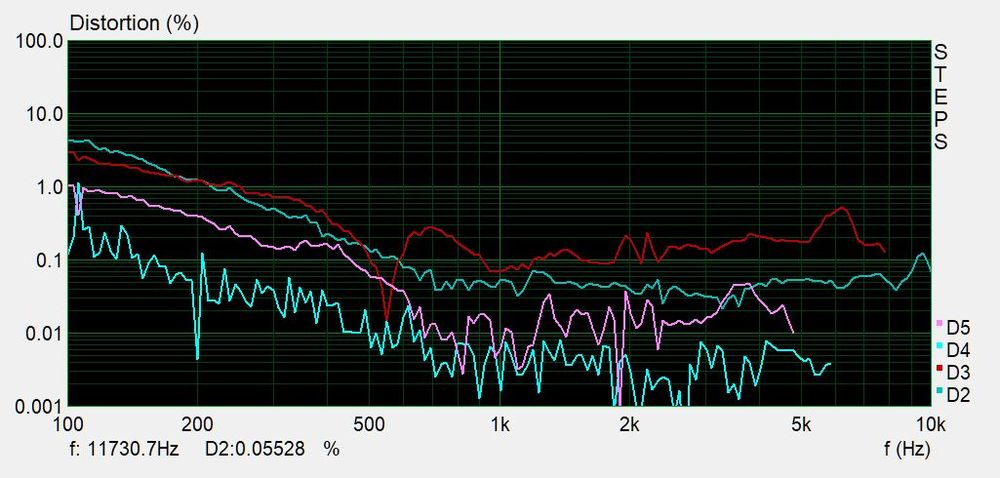Click the '10.0' y-axis label
Viewport: 1000px width, 478px height.
(x=45, y=115)
